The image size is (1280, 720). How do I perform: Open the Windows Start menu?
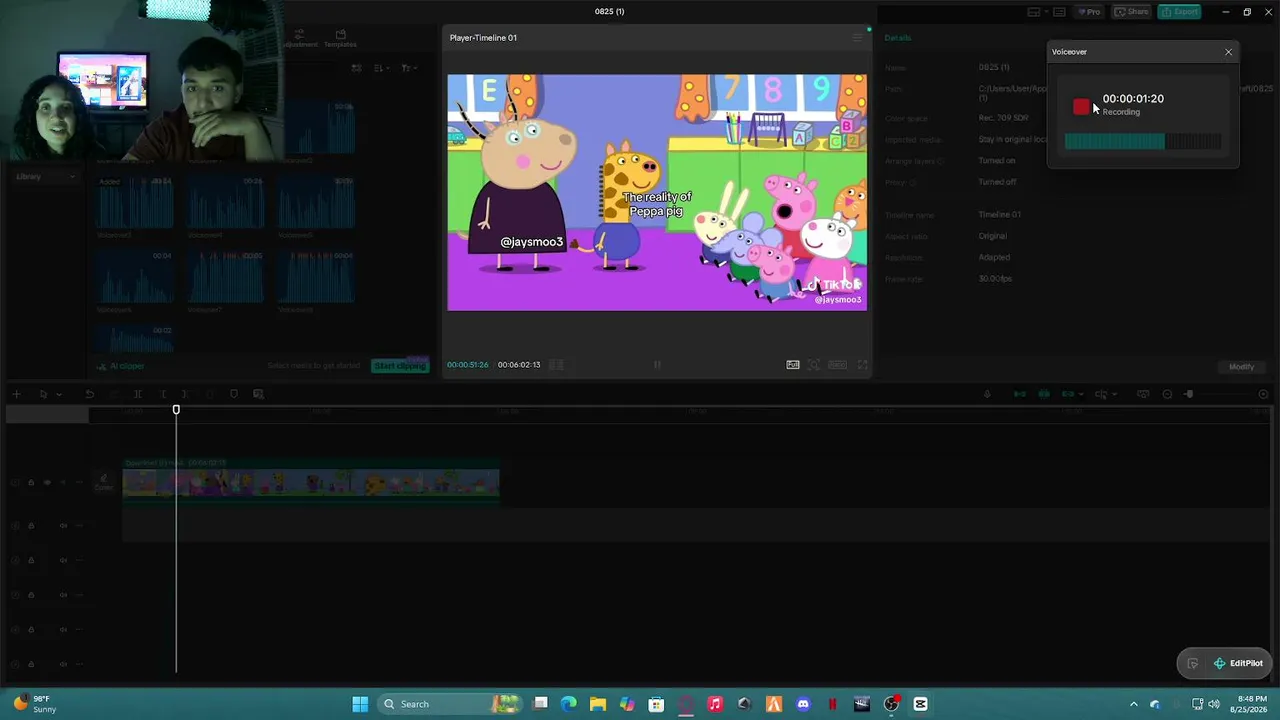(360, 704)
